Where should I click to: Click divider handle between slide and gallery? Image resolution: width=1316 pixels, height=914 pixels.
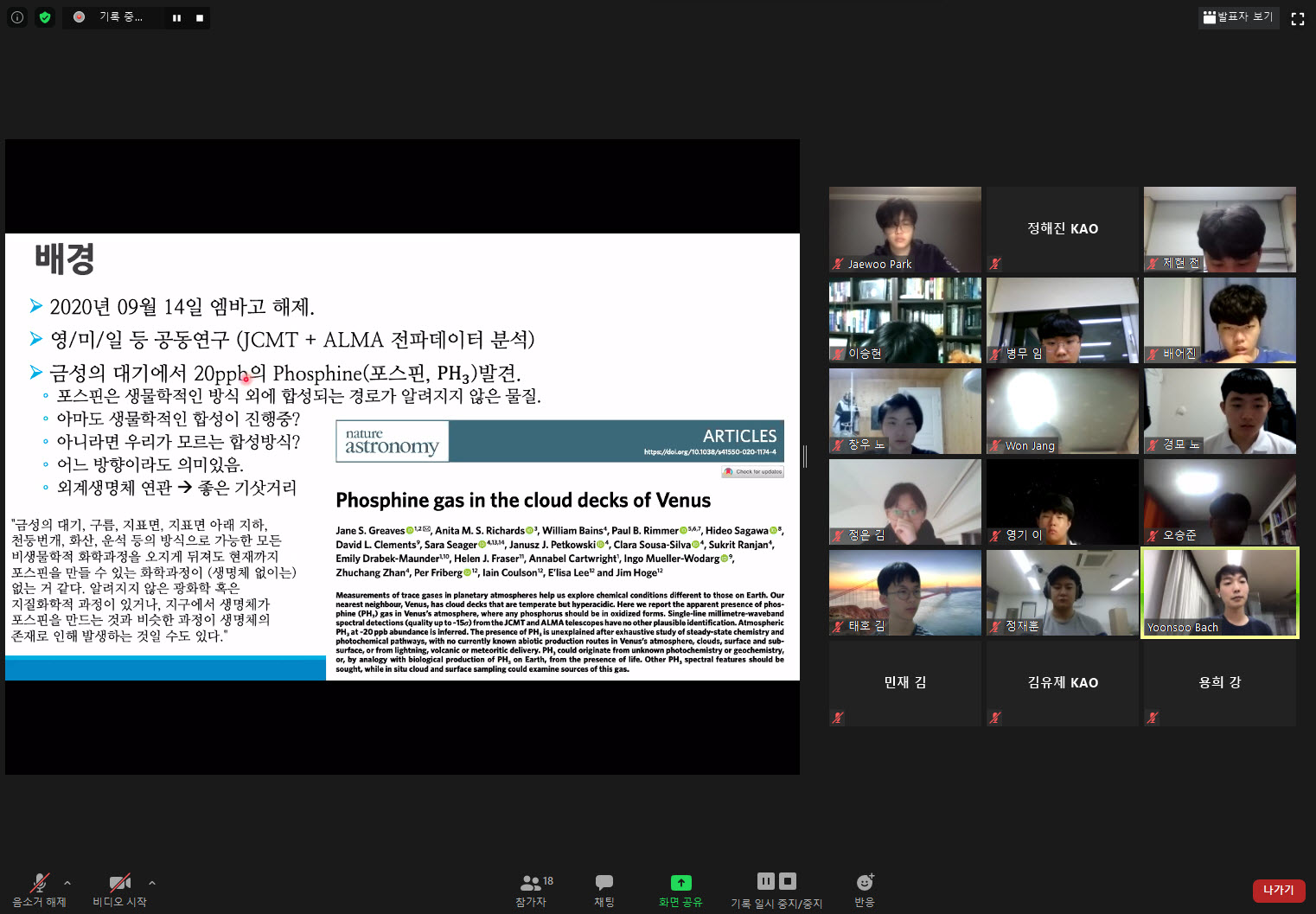pos(805,457)
